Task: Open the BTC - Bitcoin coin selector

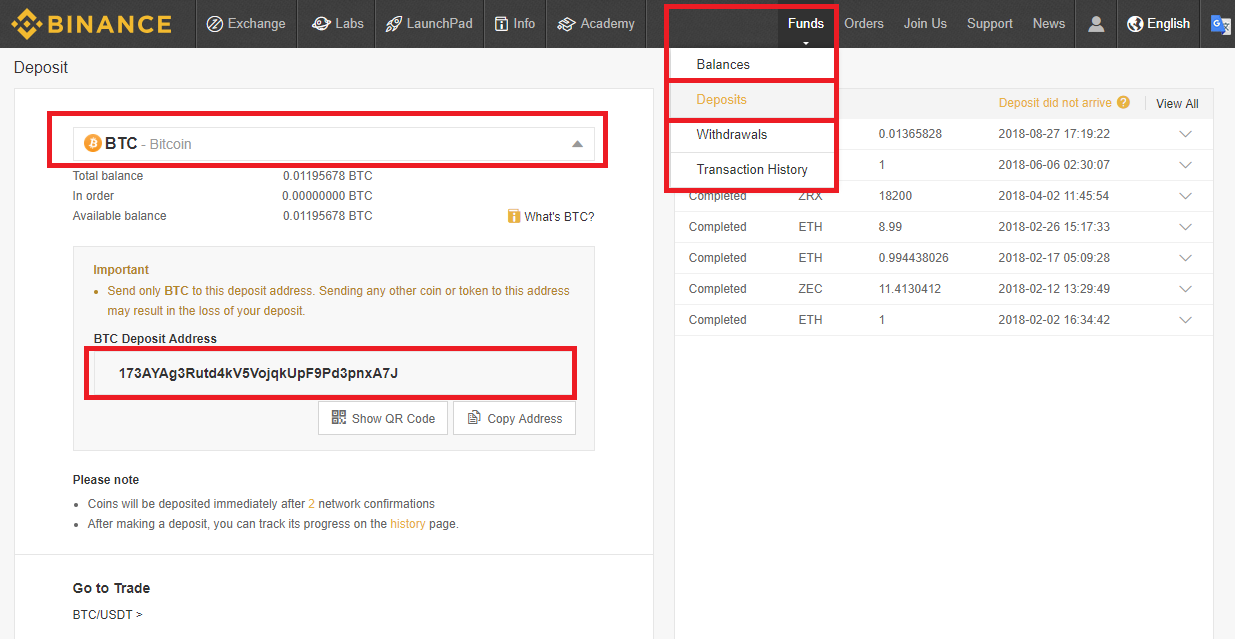Action: [x=334, y=144]
